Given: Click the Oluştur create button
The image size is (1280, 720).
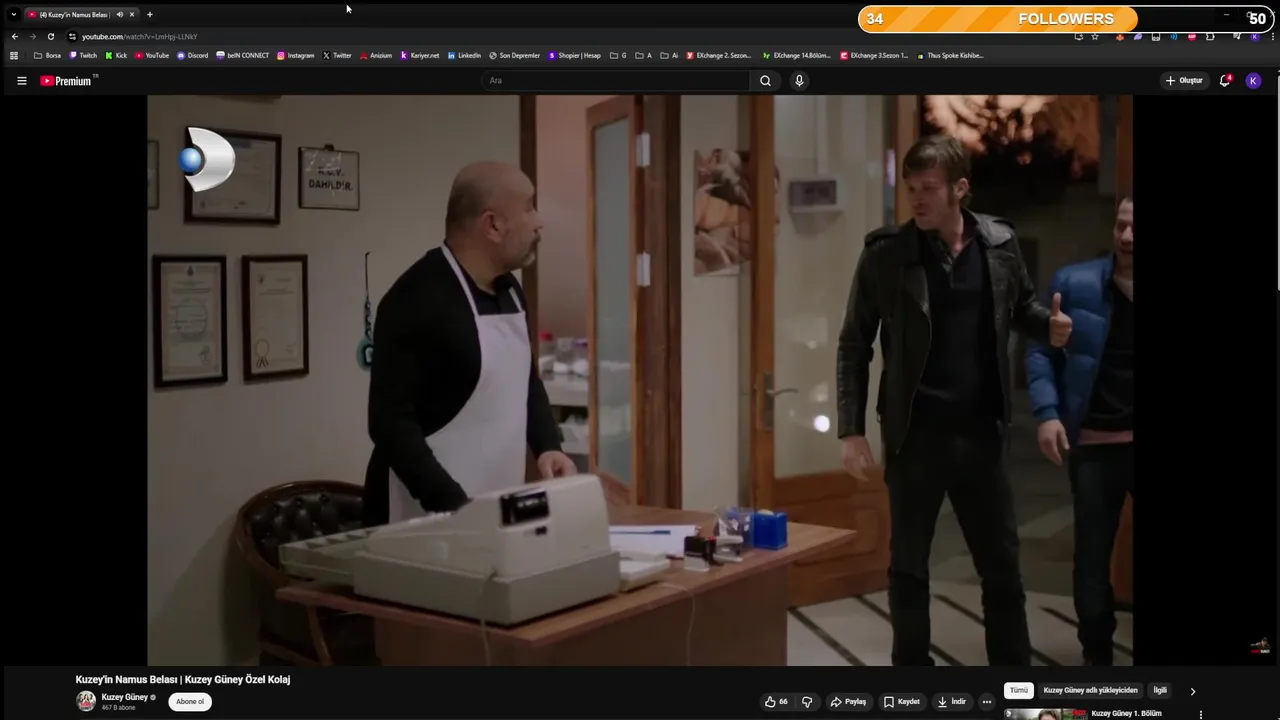Looking at the screenshot, I should [x=1184, y=81].
